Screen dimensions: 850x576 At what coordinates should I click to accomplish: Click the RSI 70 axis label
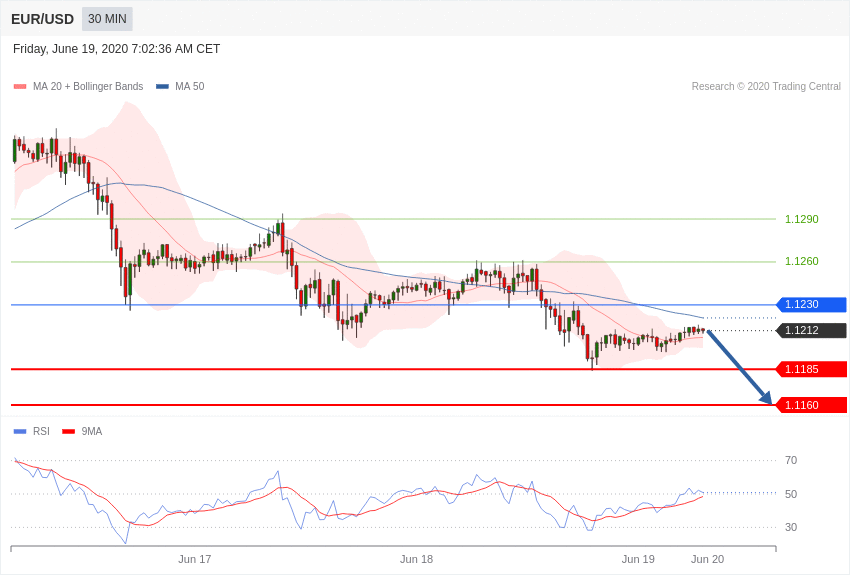(791, 461)
